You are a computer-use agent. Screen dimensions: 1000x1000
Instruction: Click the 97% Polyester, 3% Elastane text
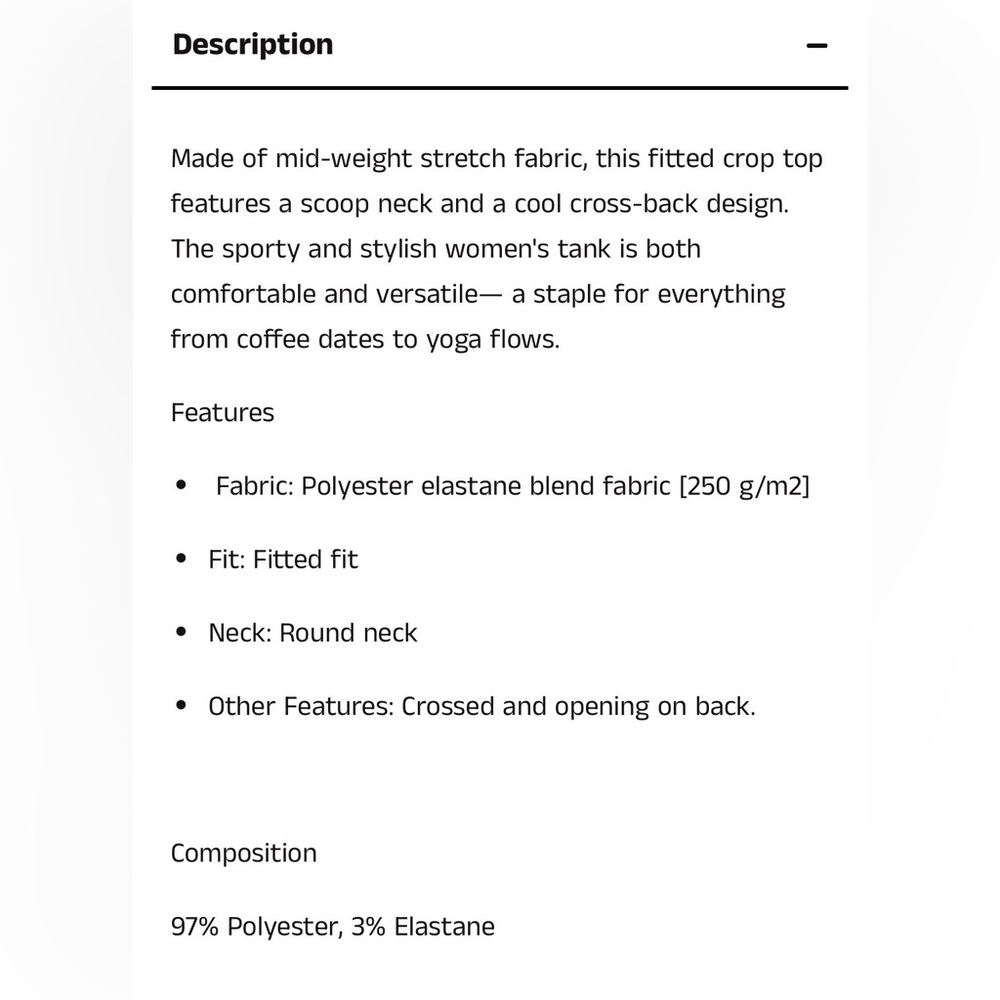(x=333, y=927)
